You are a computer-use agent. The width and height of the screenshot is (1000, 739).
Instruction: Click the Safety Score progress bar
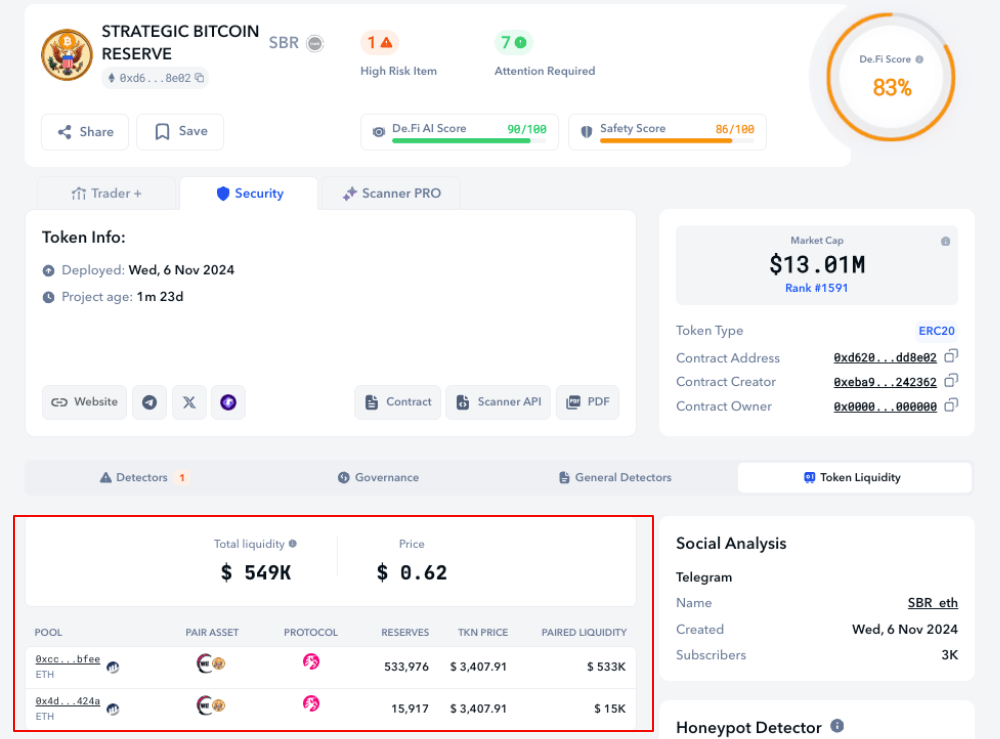[x=667, y=141]
